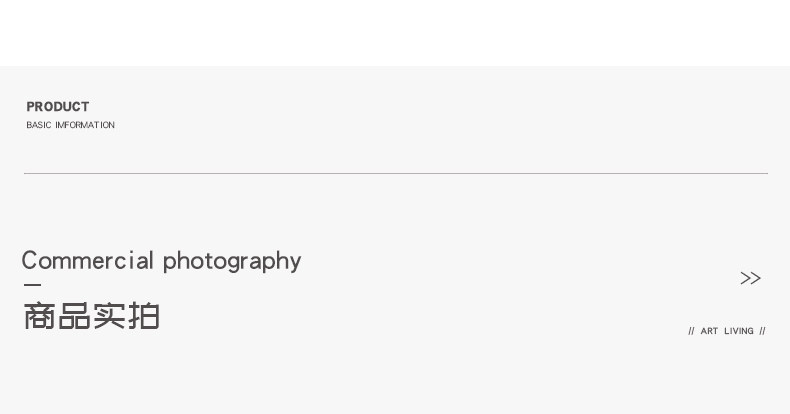Screen dimensions: 790x414
Task: Click the Chinese character 拍
Action: coord(144,316)
